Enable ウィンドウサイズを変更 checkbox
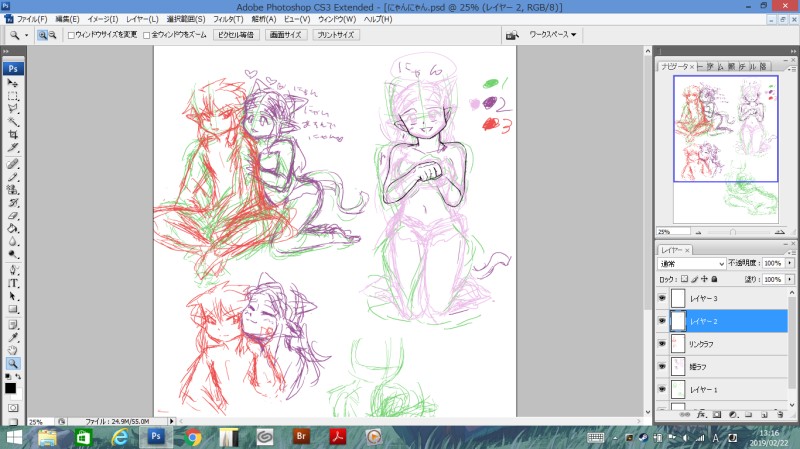The image size is (800, 449). [71, 35]
